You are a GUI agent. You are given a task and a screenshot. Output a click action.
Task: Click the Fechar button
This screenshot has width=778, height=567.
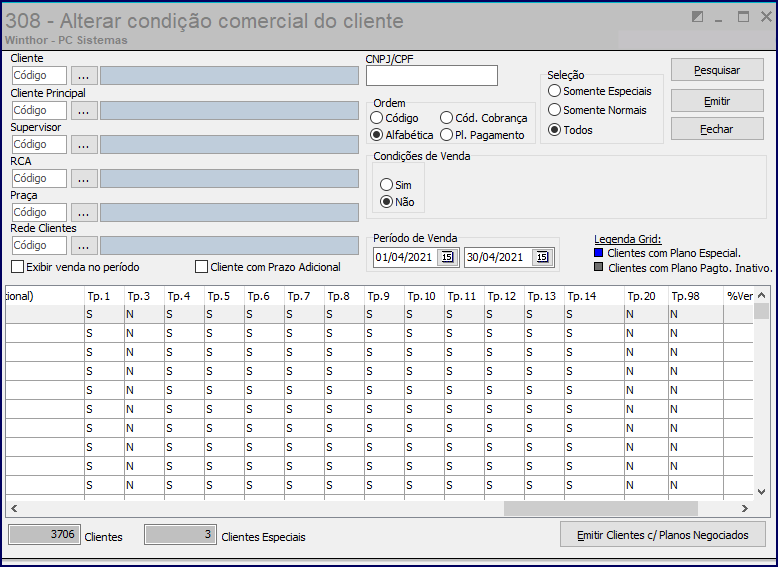tap(717, 129)
